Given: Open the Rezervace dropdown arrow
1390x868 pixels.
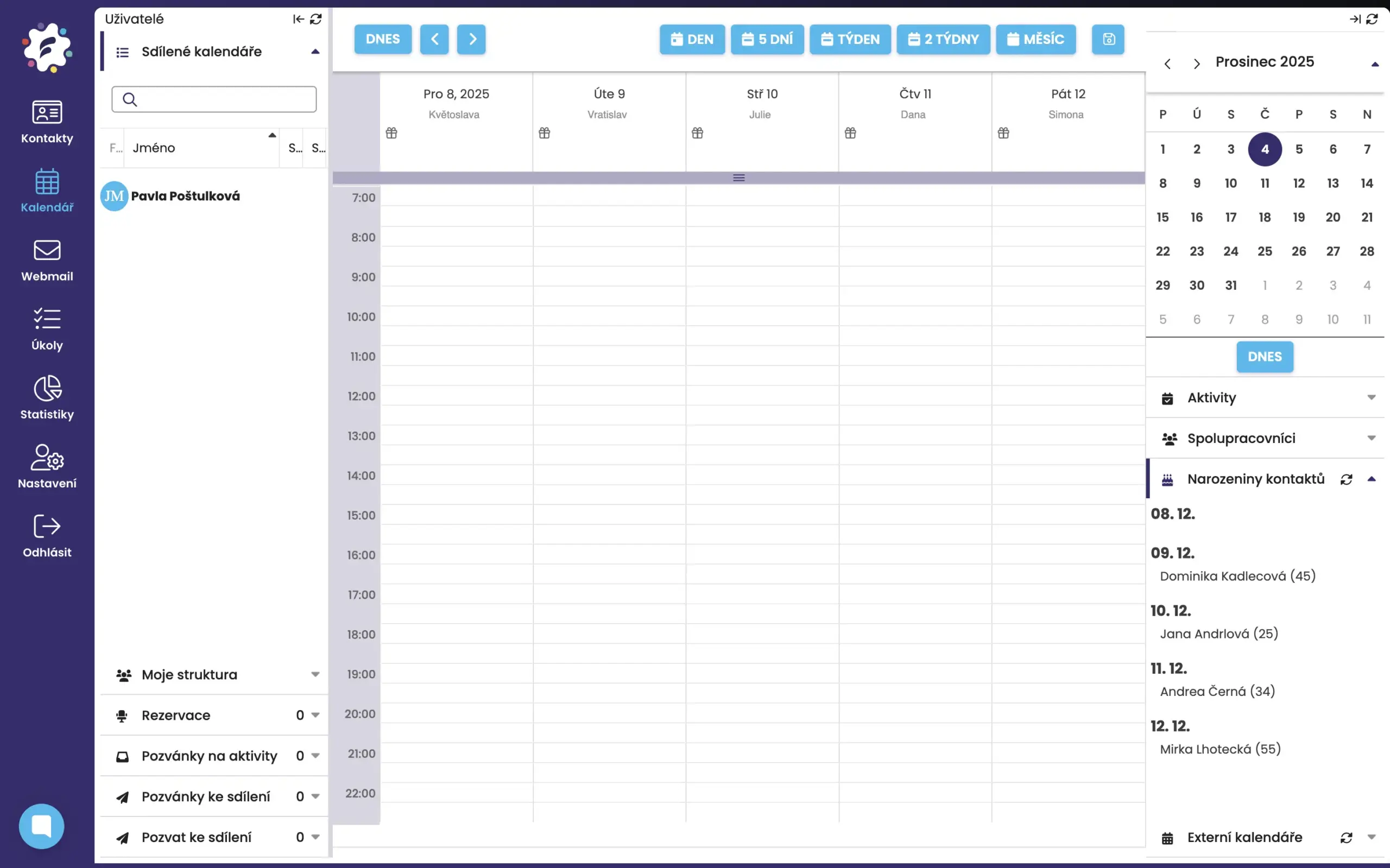Looking at the screenshot, I should click(x=315, y=715).
